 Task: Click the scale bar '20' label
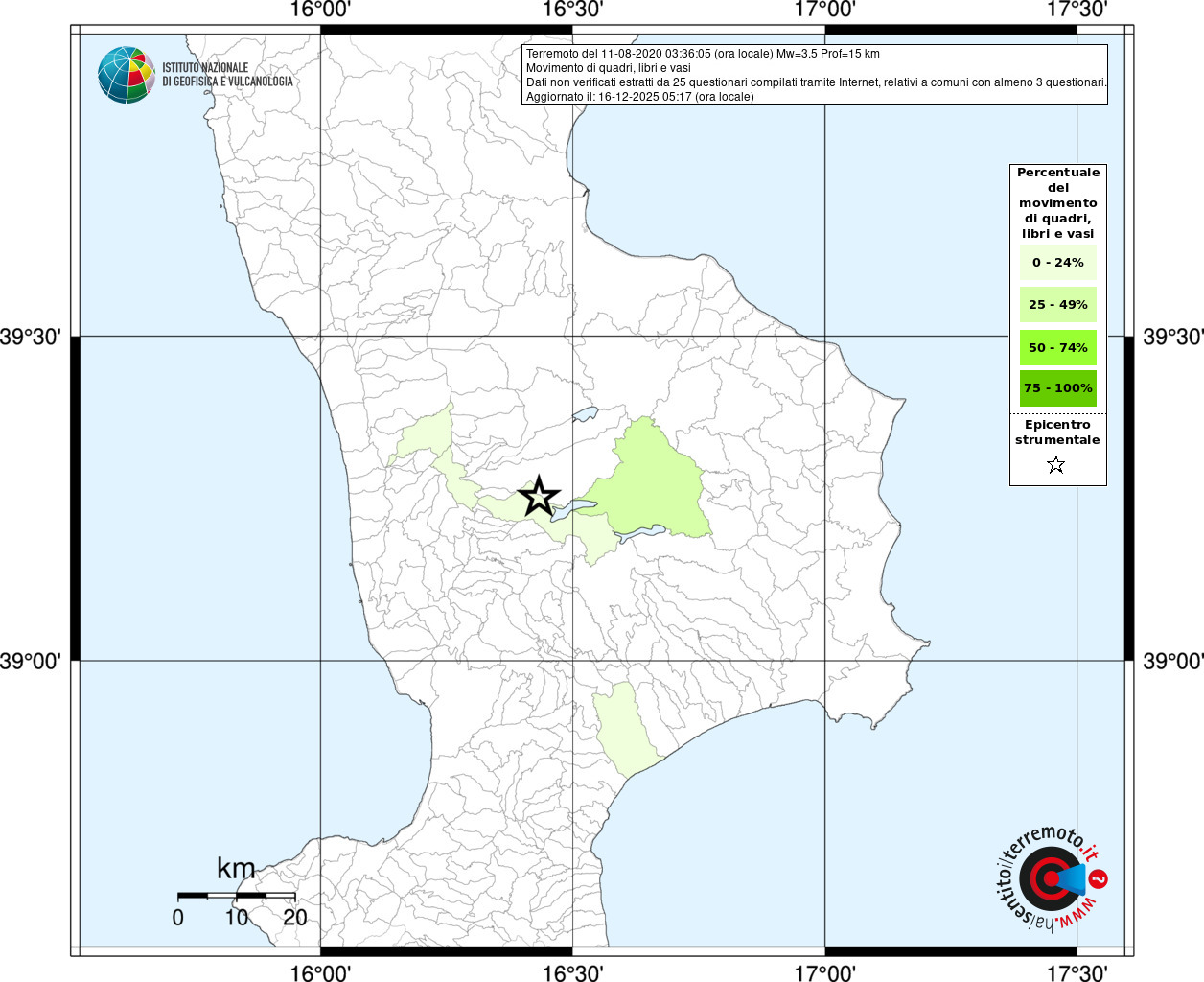[x=295, y=917]
